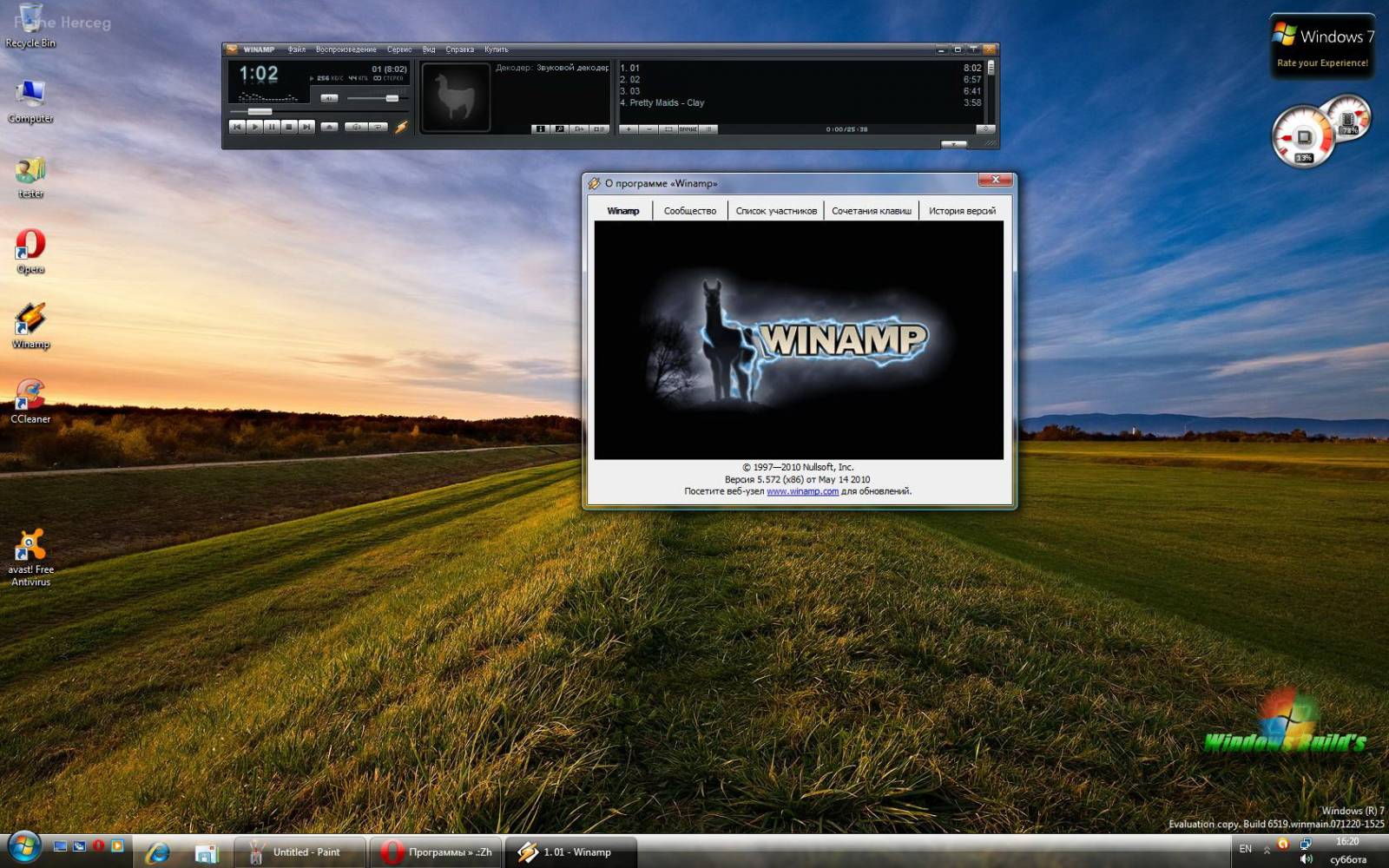1389x868 pixels.
Task: Select the CCleaner desktop shortcut
Action: point(30,401)
